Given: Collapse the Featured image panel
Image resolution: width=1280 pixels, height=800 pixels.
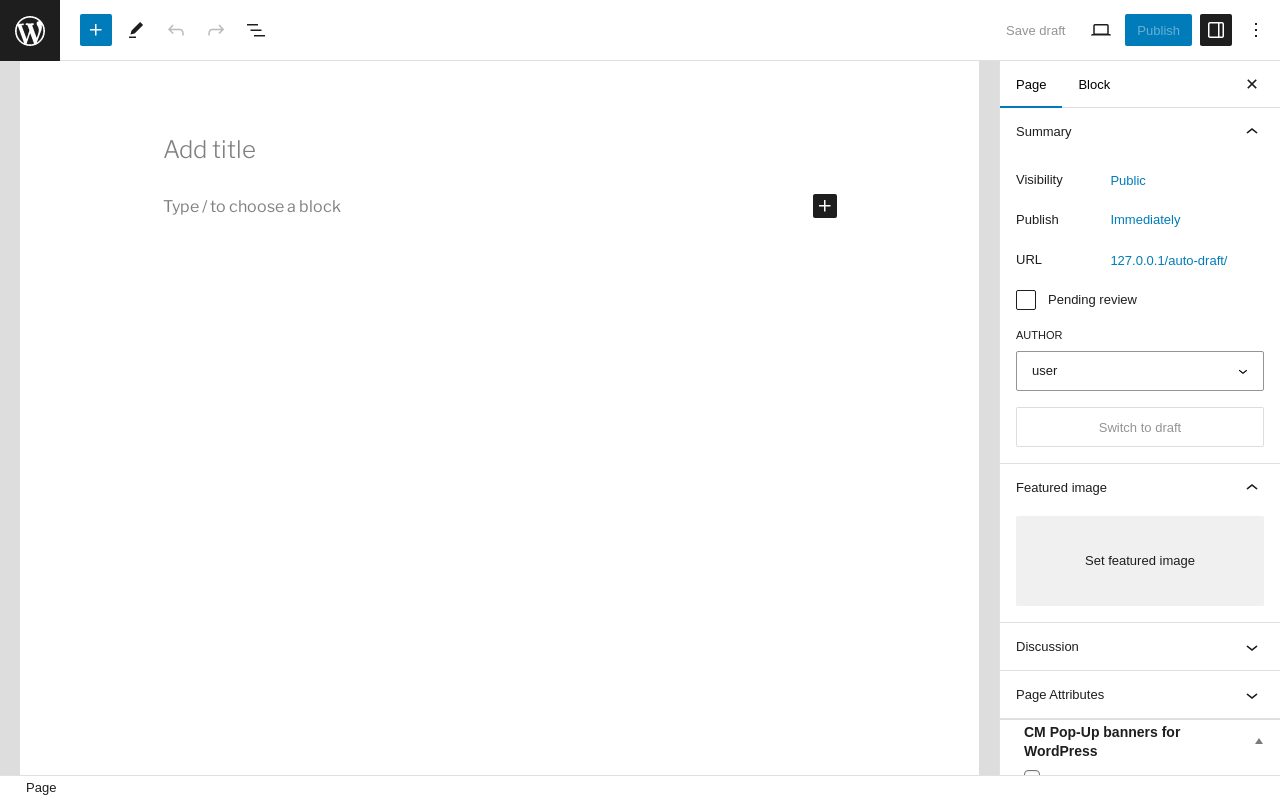Looking at the screenshot, I should pyautogui.click(x=1140, y=488).
